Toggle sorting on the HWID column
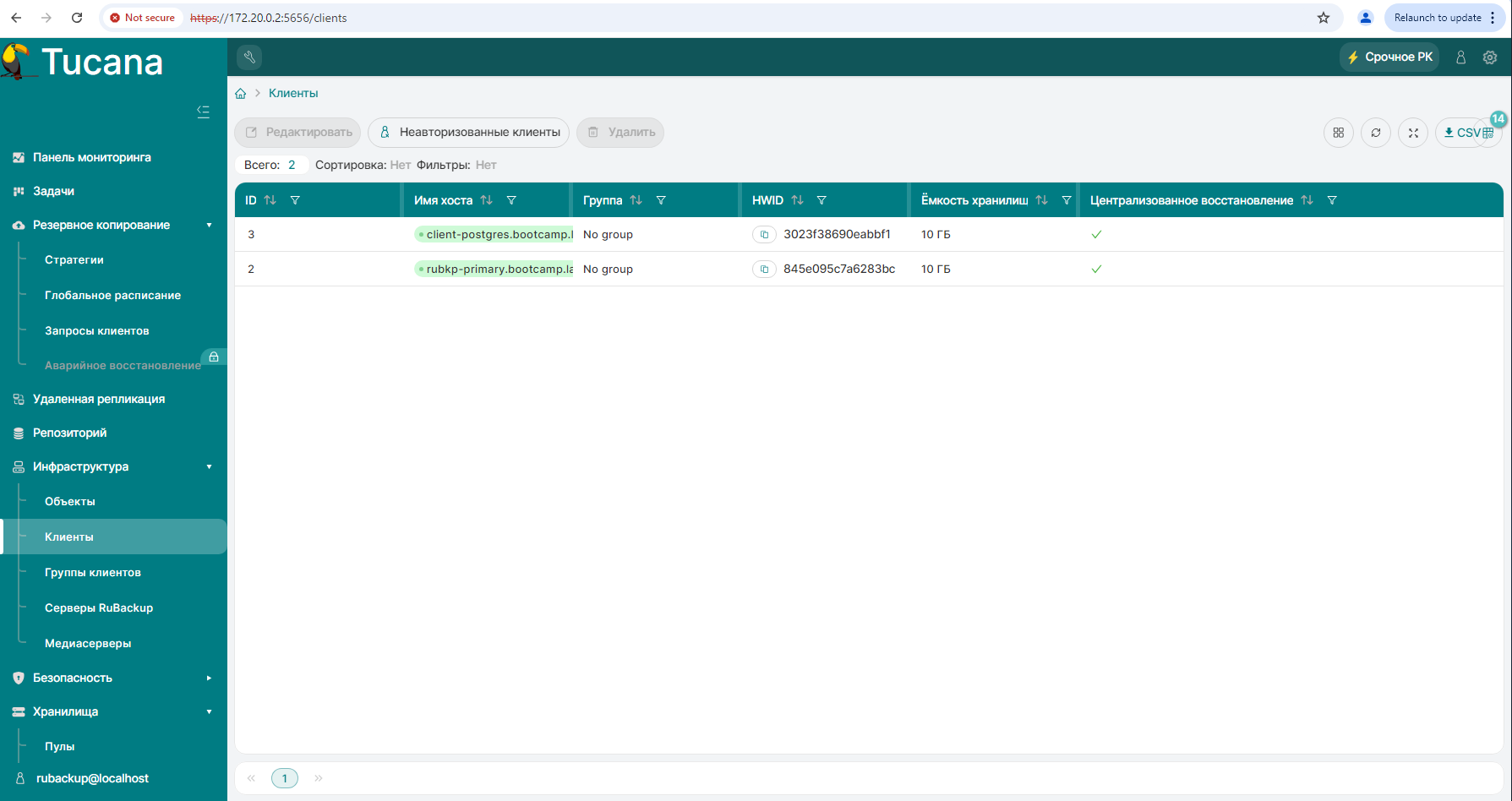 [797, 200]
